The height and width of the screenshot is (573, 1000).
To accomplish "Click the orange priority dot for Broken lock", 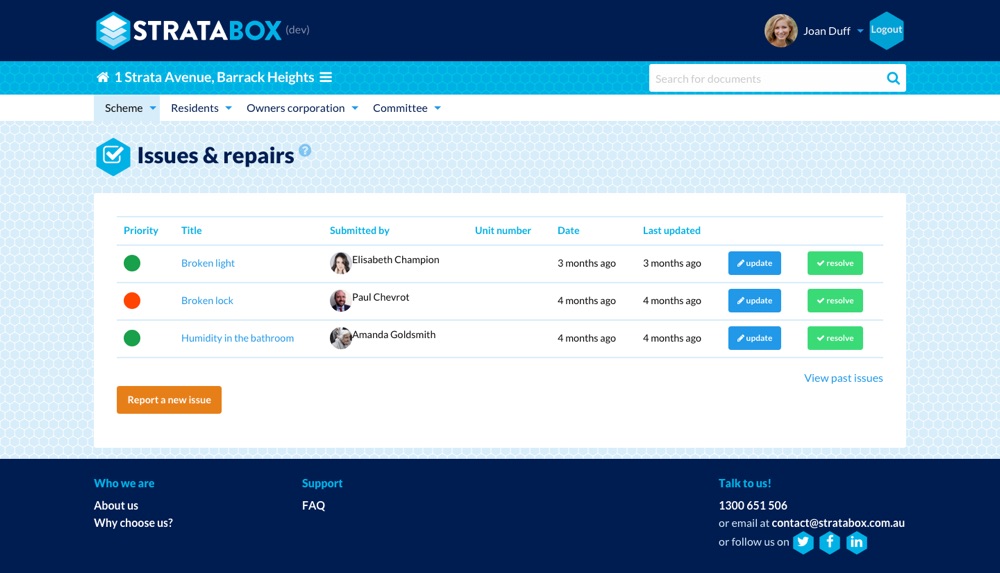I will (132, 301).
